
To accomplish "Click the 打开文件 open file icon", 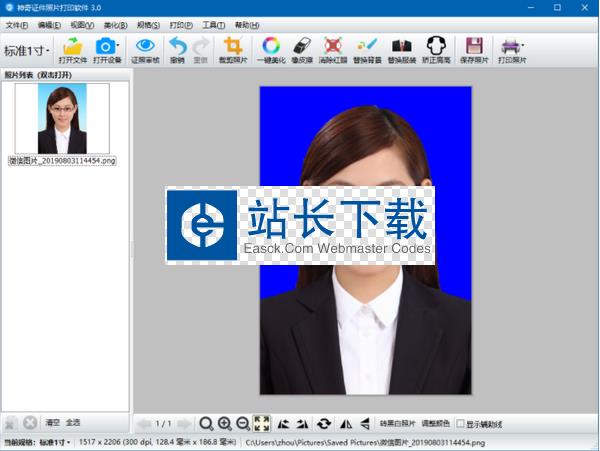I will (72, 46).
